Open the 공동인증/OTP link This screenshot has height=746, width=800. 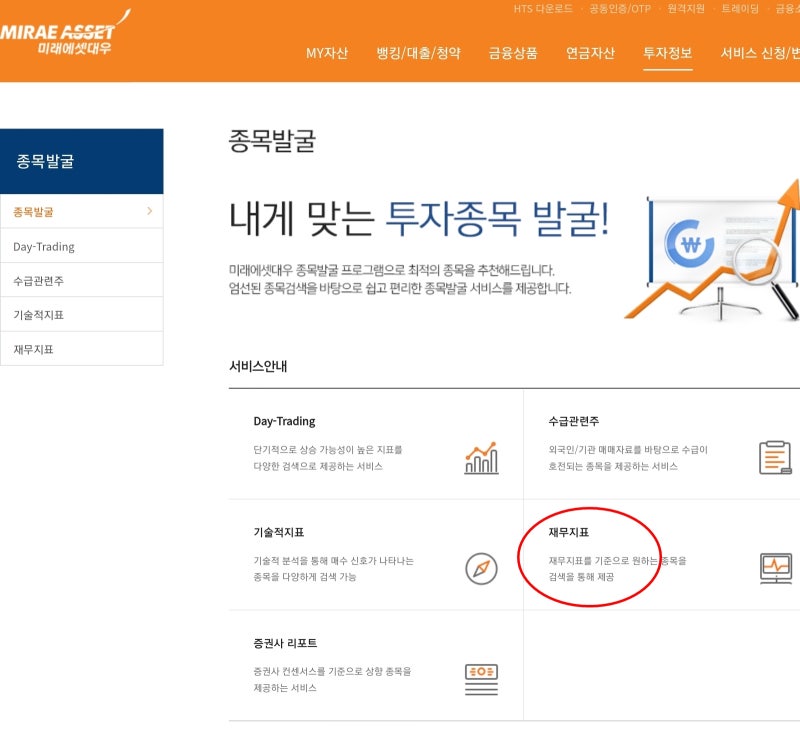(x=620, y=9)
